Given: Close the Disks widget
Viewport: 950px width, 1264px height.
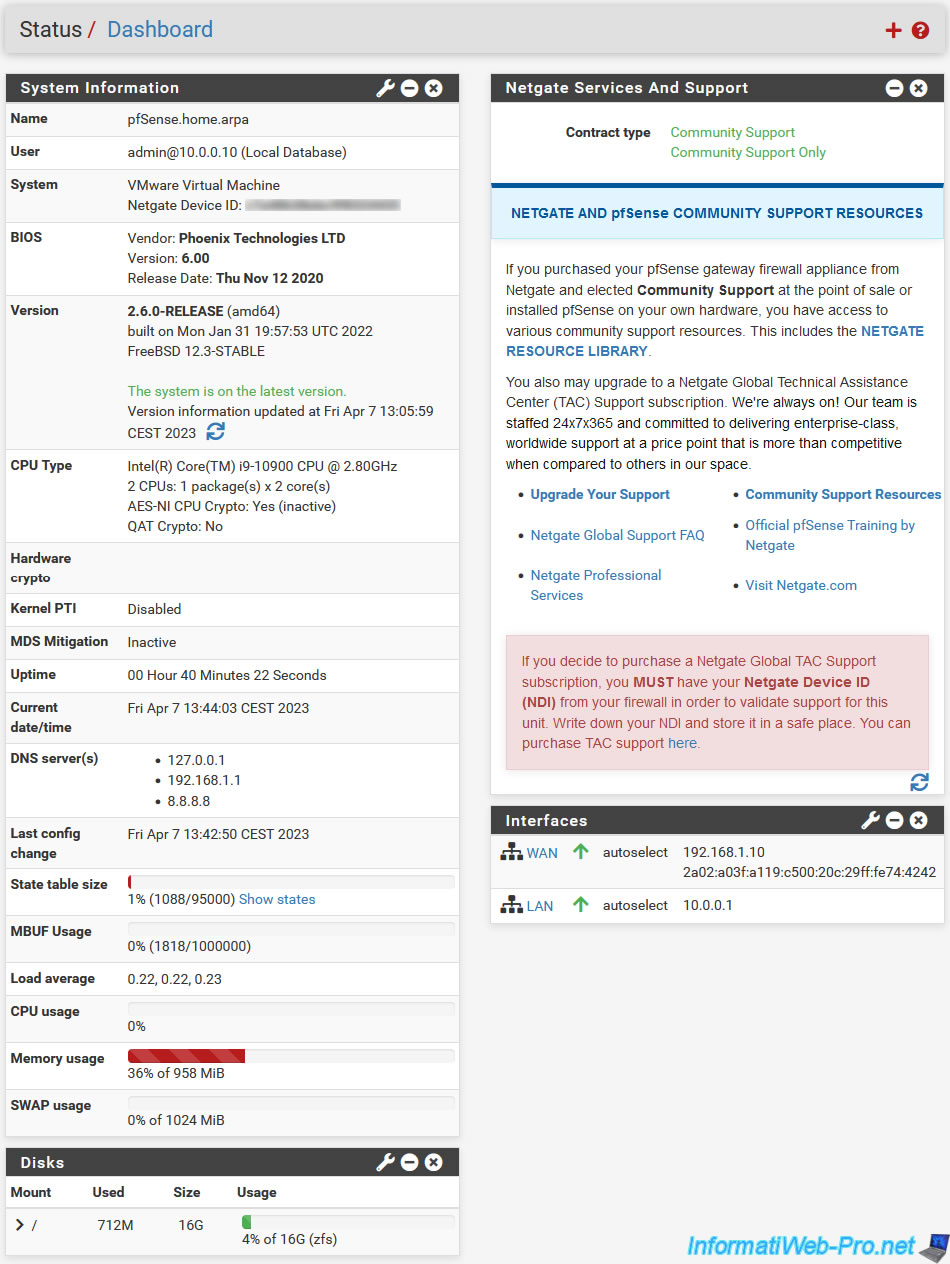Looking at the screenshot, I should 434,1162.
